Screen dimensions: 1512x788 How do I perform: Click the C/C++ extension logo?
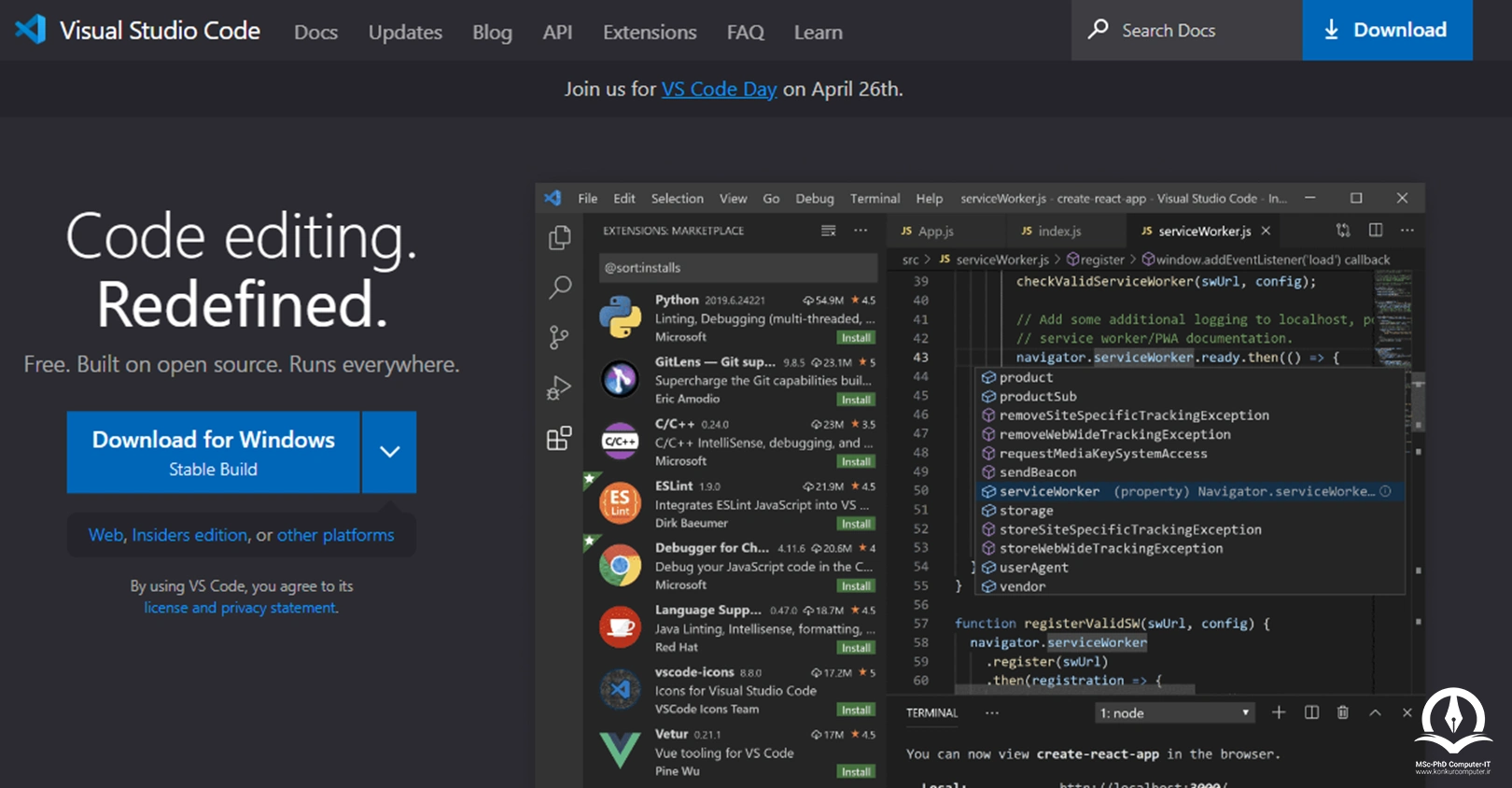tap(620, 441)
